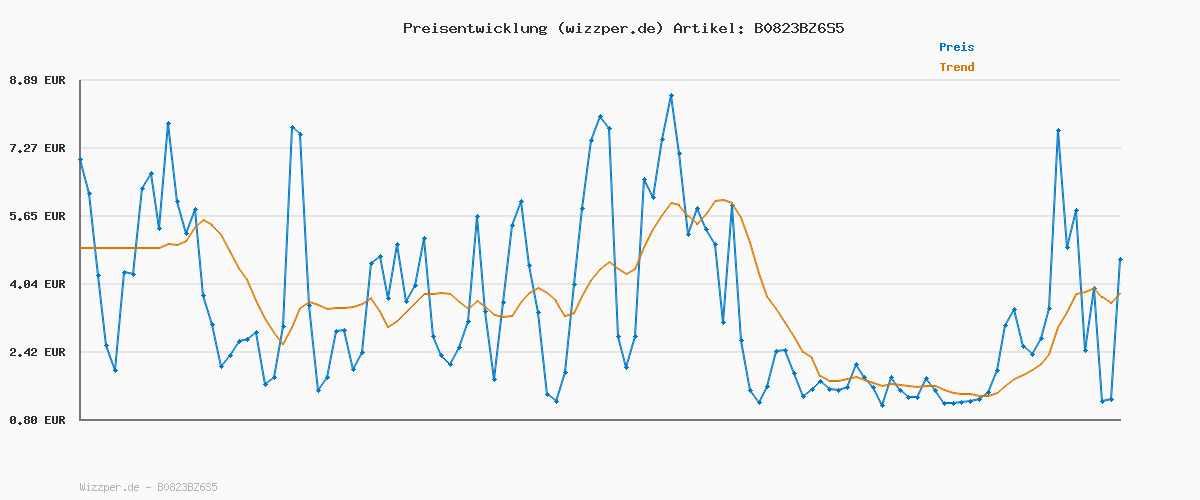1200x500 pixels.
Task: Select first price data point at left edge
Action: click(81, 160)
